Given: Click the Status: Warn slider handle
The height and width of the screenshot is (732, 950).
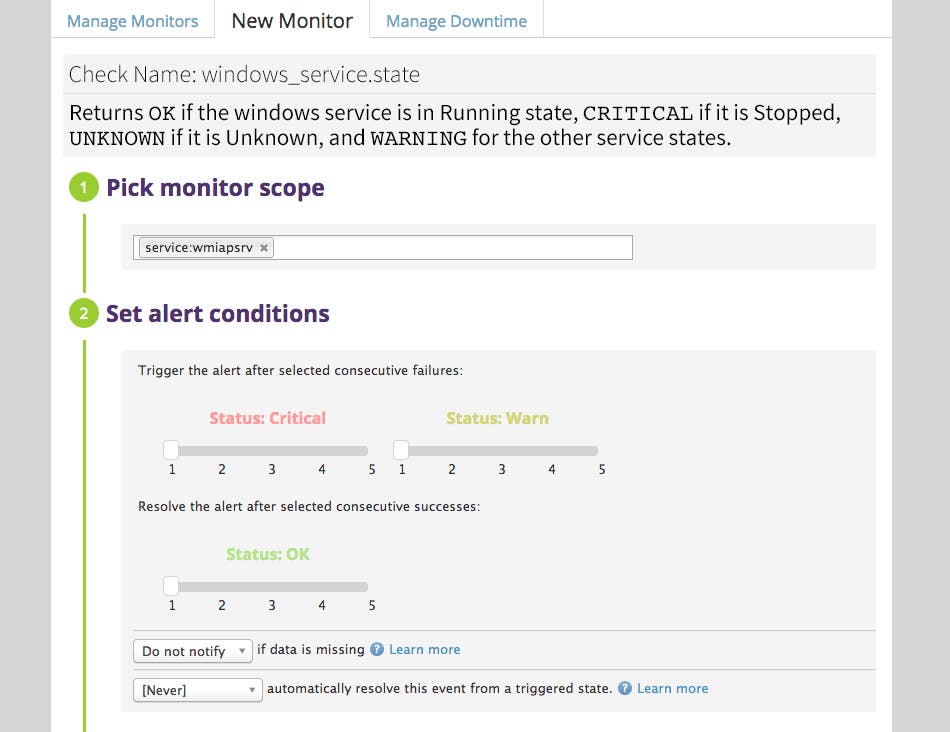Looking at the screenshot, I should coord(401,449).
